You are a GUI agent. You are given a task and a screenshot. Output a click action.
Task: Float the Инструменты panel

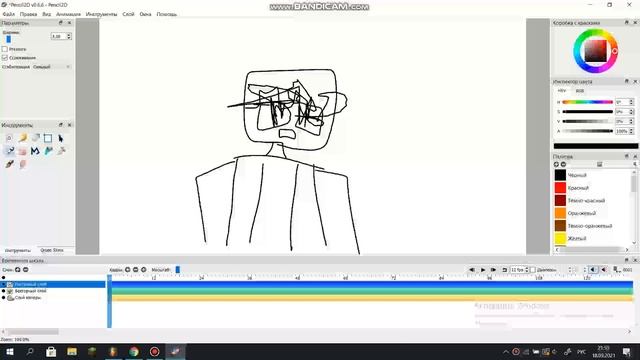(x=61, y=125)
